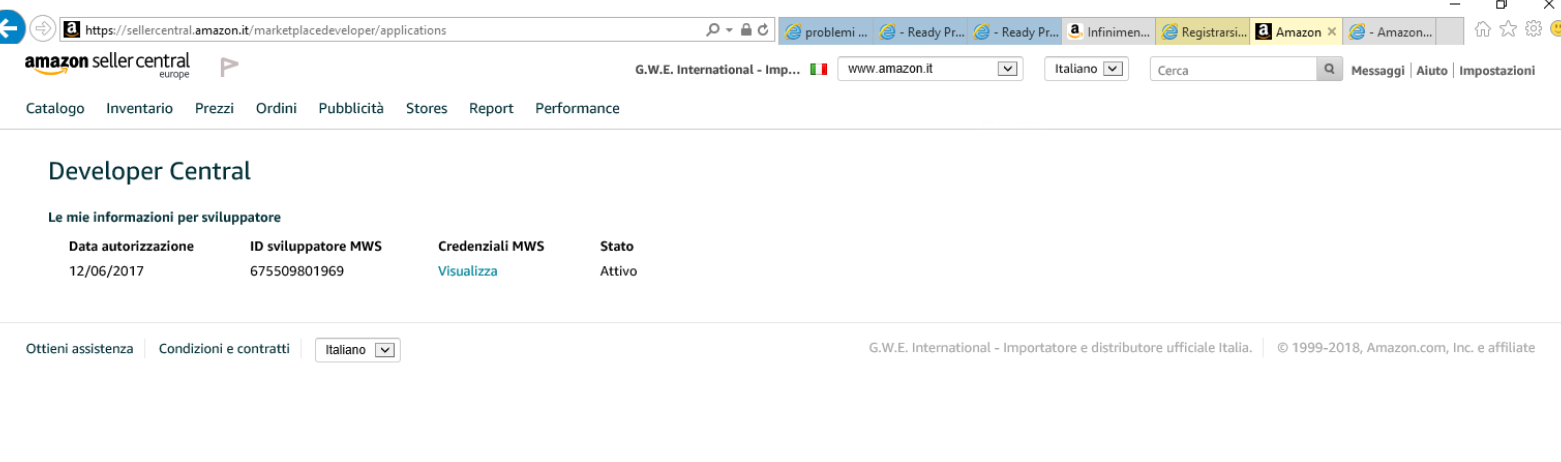Image resolution: width=1561 pixels, height=462 pixels.
Task: Open the Stores menu
Action: [x=426, y=108]
